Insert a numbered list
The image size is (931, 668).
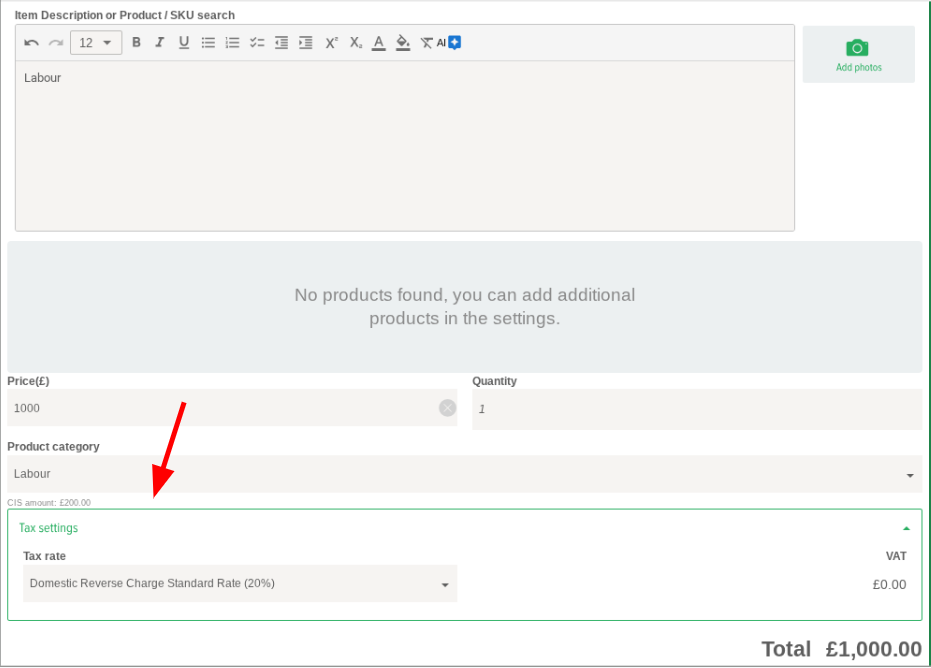pyautogui.click(x=232, y=43)
